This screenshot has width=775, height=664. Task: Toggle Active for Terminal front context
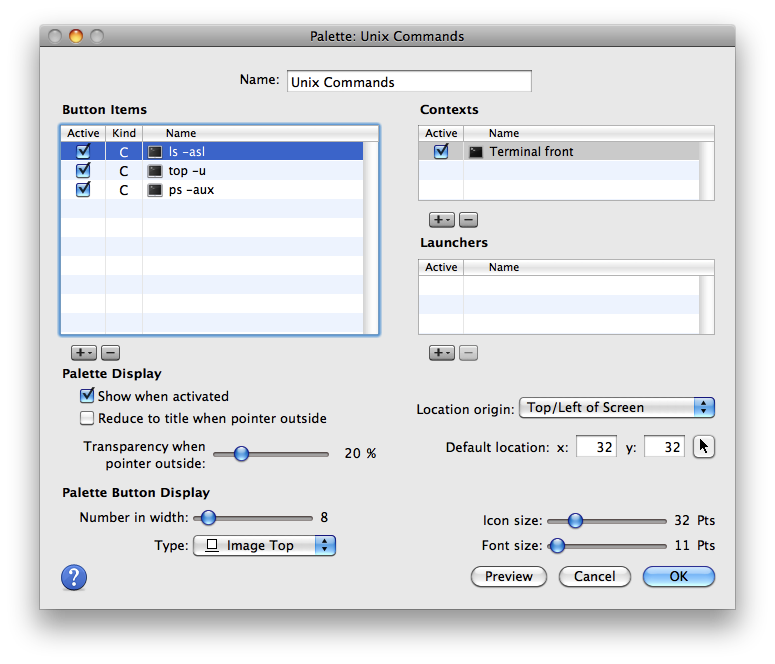click(x=441, y=151)
